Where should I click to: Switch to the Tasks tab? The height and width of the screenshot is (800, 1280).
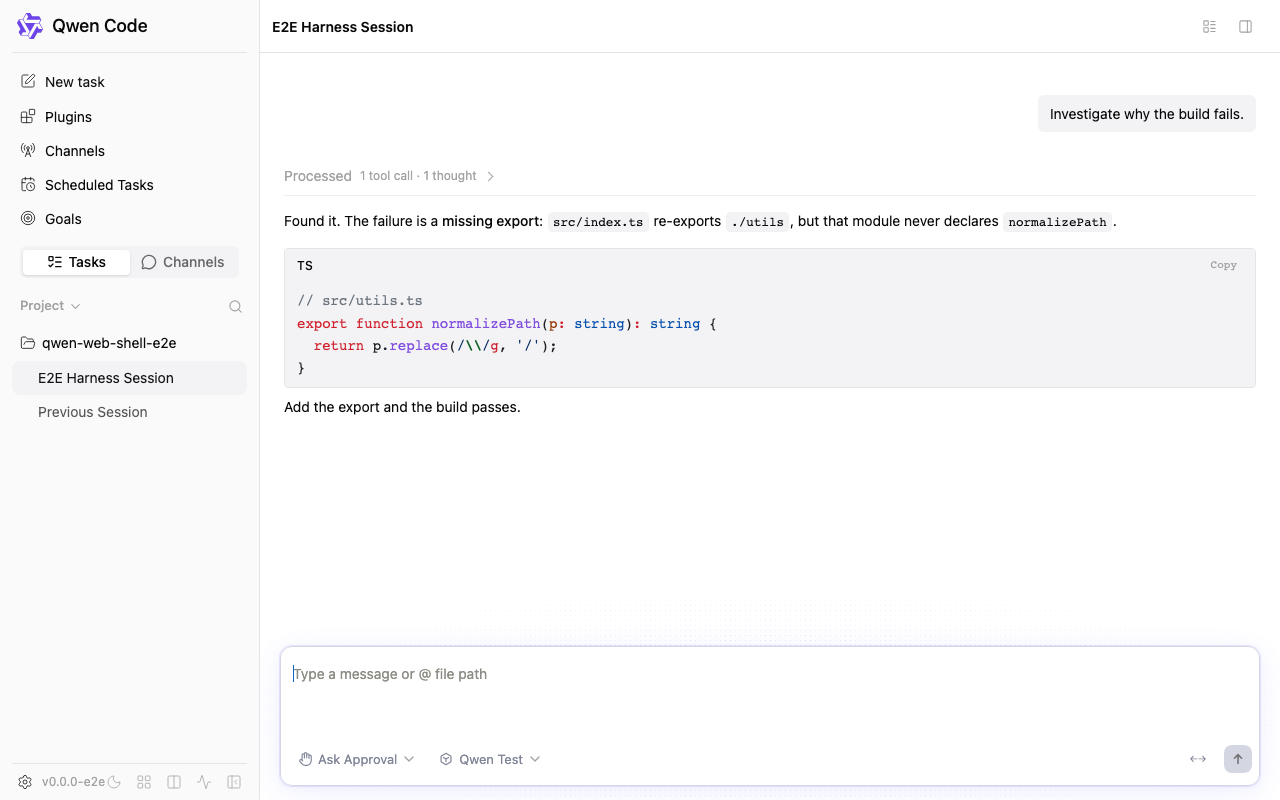[76, 262]
